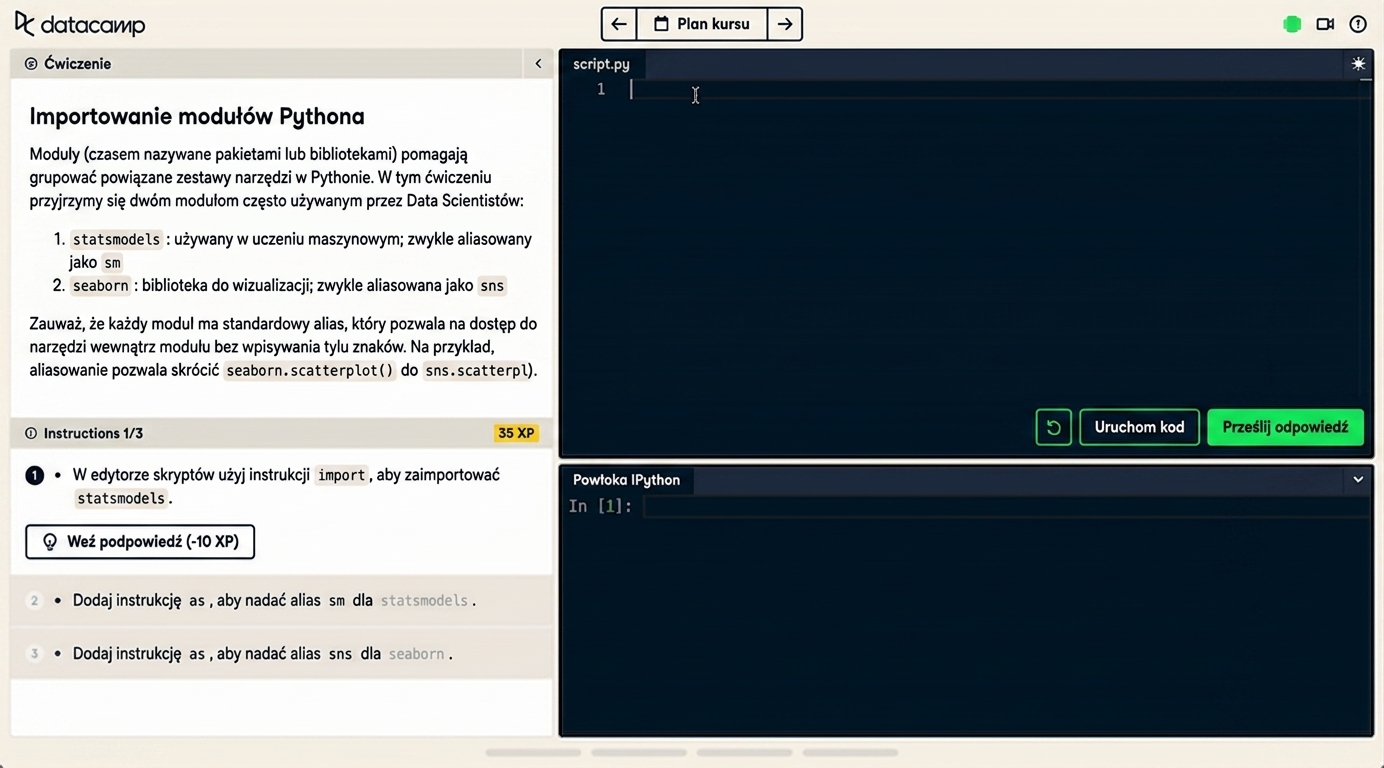This screenshot has height=768, width=1384.
Task: Click statsmodels code in list item 1
Action: (x=116, y=240)
